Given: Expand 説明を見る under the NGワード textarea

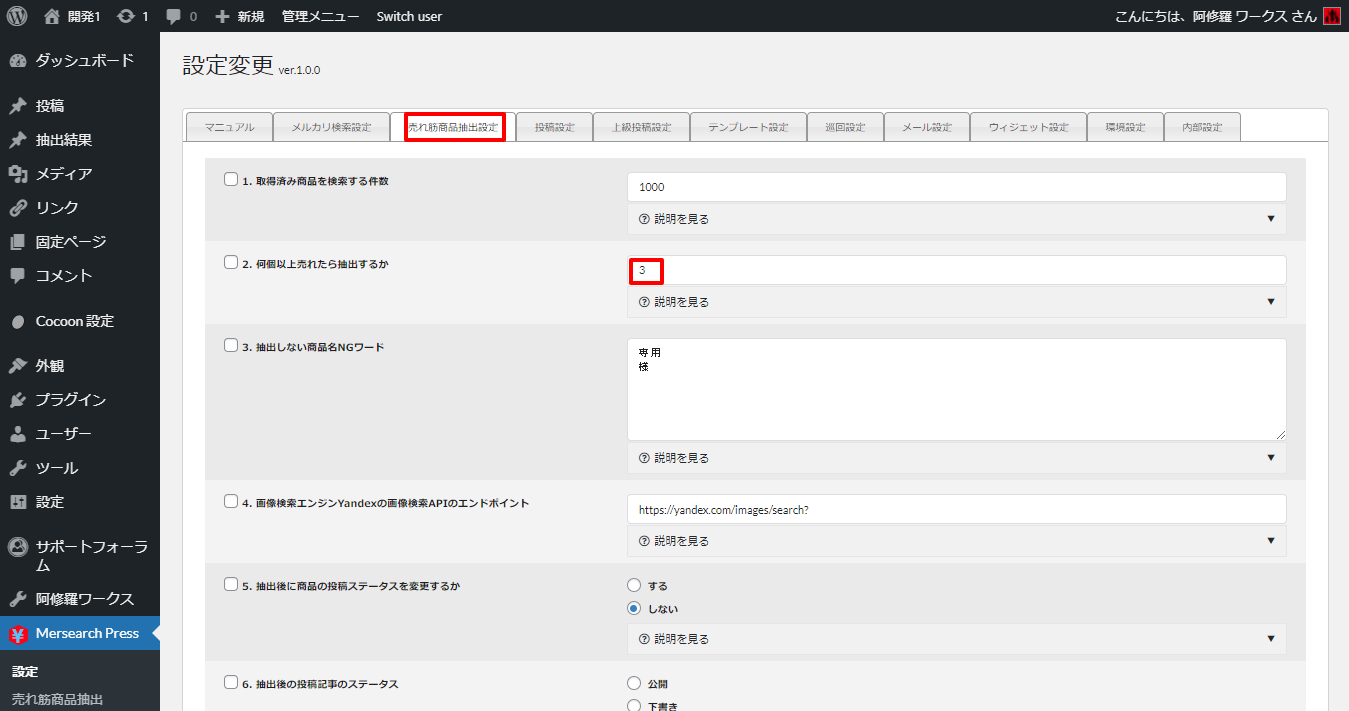Looking at the screenshot, I should pyautogui.click(x=956, y=458).
